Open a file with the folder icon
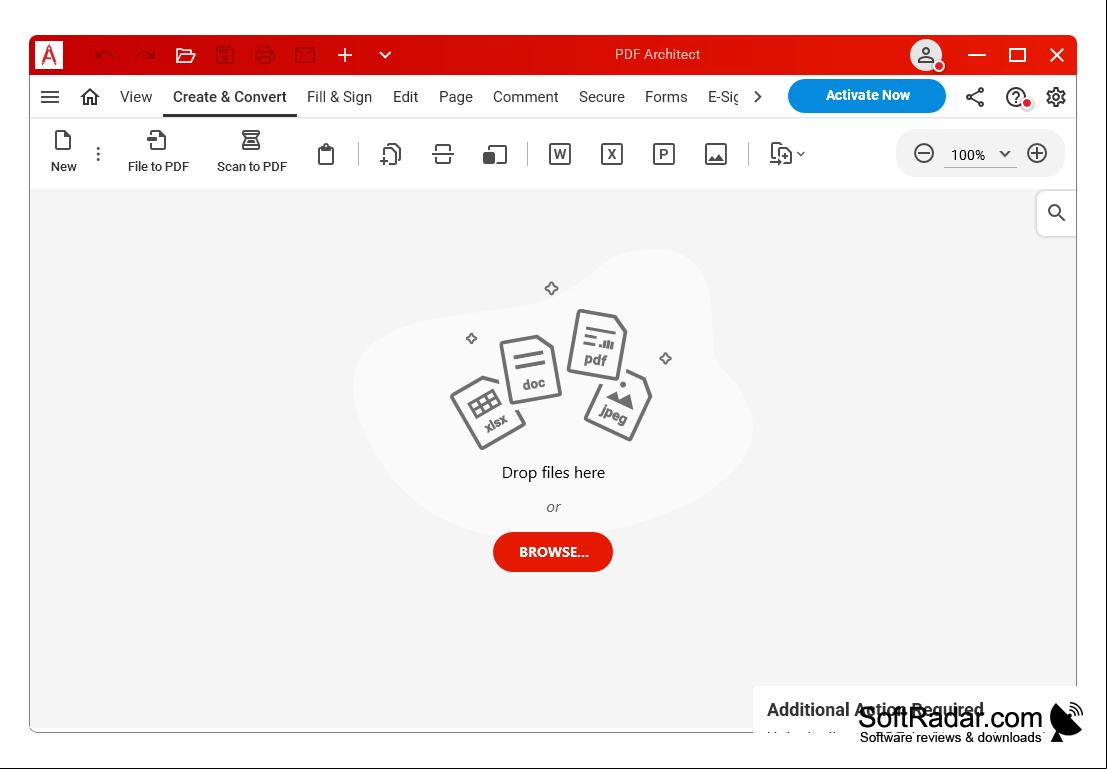This screenshot has width=1107, height=769. pos(185,55)
